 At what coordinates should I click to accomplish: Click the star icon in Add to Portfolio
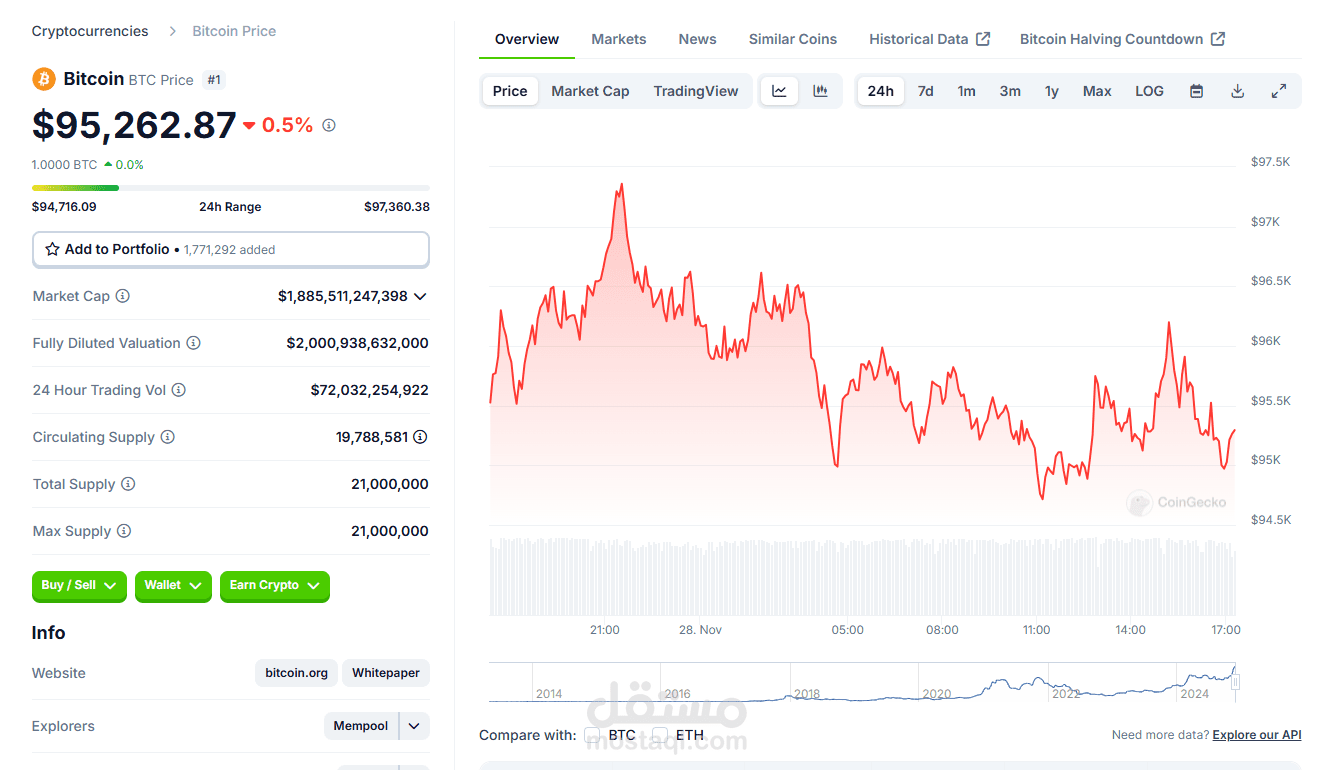[x=52, y=250]
